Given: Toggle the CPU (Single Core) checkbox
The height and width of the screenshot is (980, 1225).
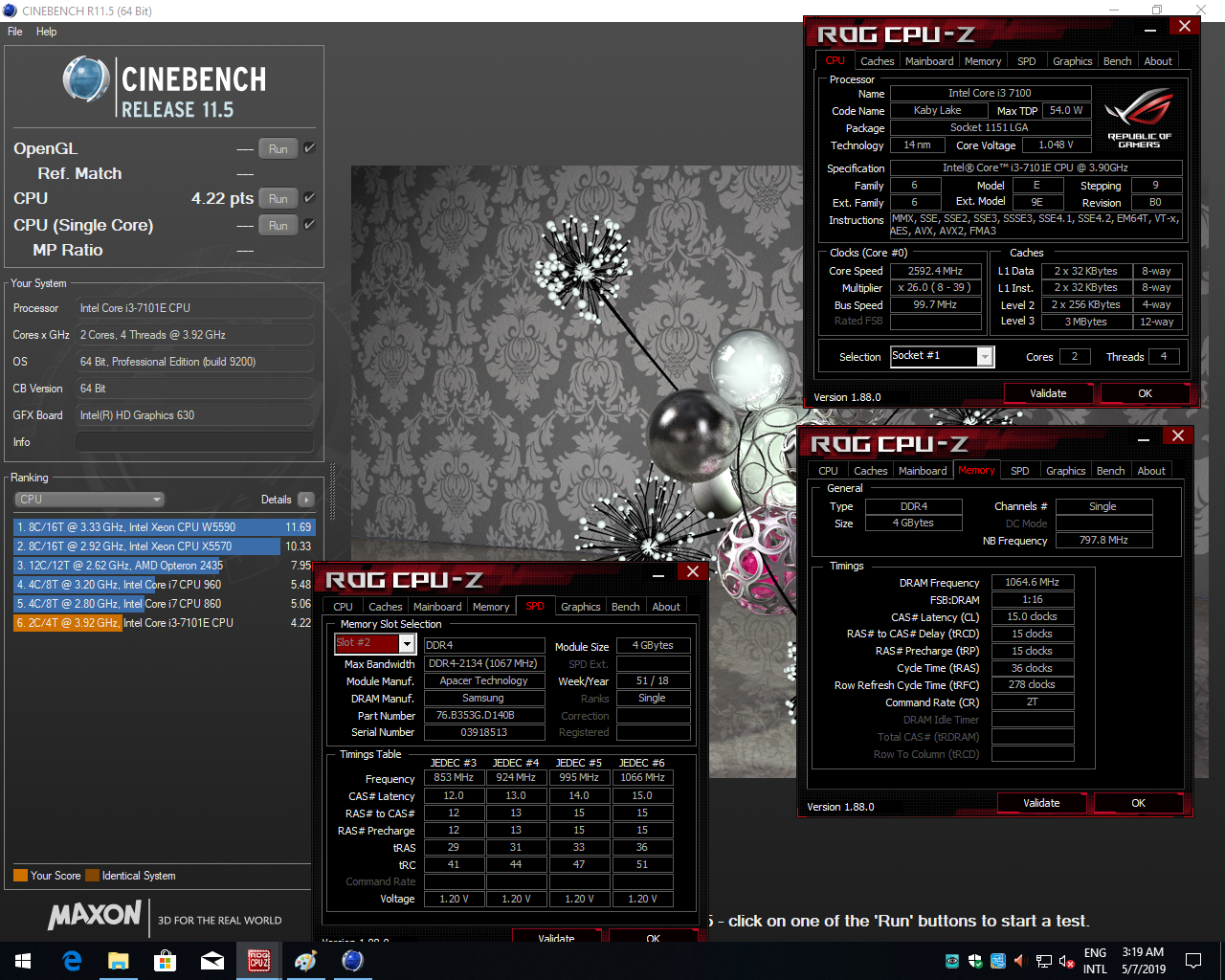Looking at the screenshot, I should (309, 225).
